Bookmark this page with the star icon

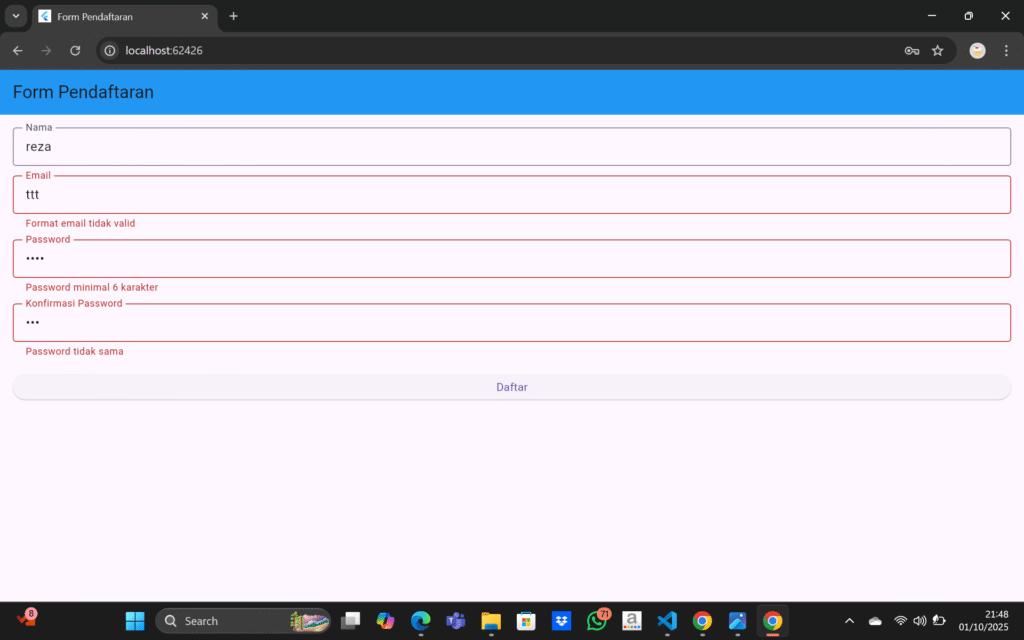[x=937, y=51]
